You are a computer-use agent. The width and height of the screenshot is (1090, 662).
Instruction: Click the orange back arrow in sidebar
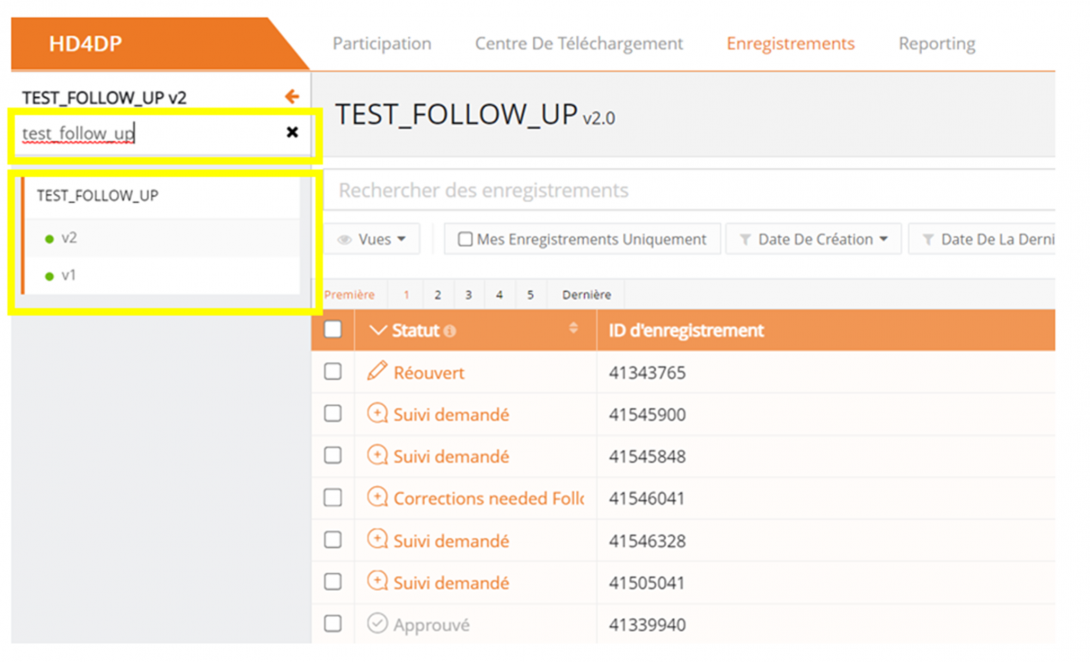[292, 97]
